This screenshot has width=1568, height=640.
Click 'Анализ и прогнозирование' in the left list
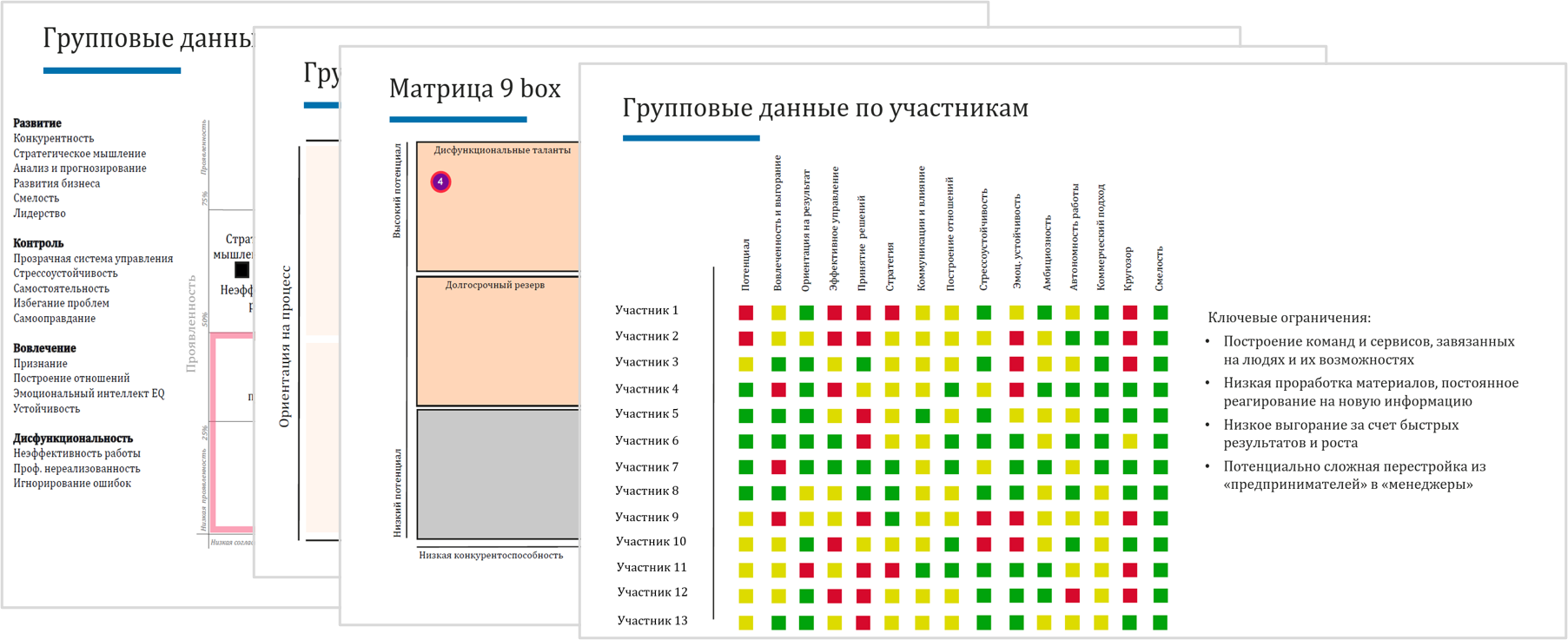(x=80, y=168)
